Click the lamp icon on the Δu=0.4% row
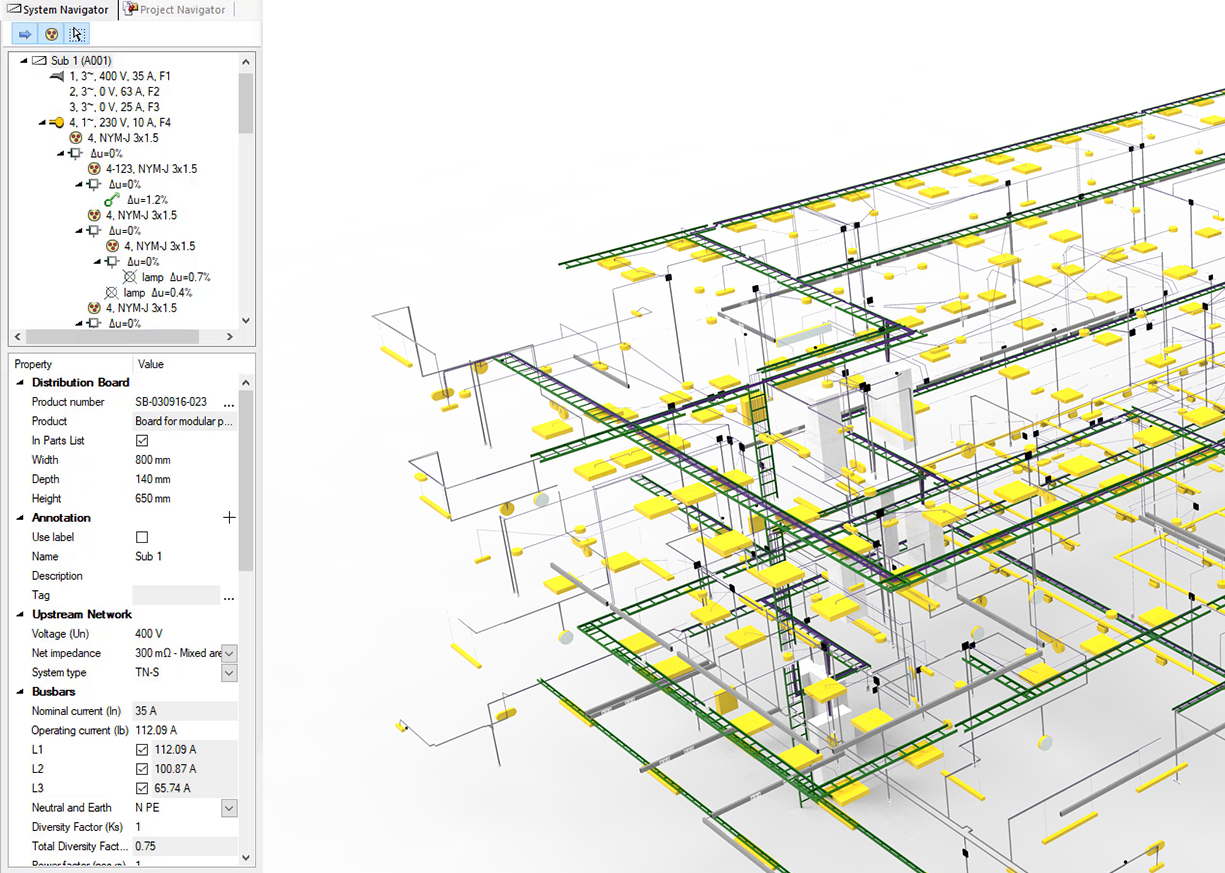 [x=112, y=293]
